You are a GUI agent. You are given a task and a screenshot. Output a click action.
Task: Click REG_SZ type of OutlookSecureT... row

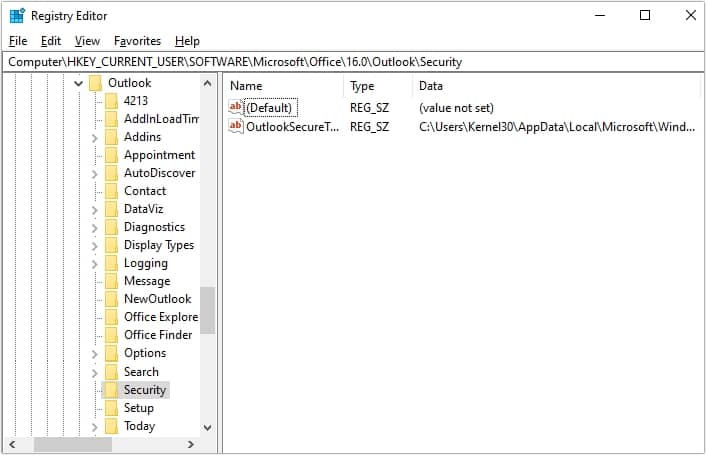[369, 127]
